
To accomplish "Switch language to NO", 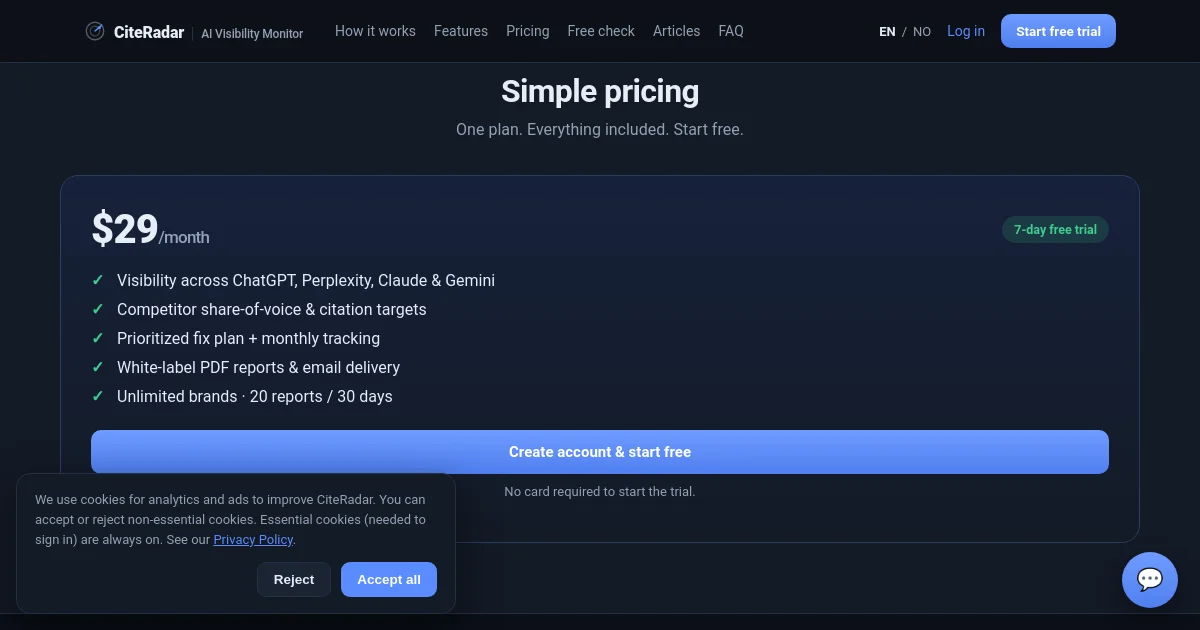I will click(922, 32).
